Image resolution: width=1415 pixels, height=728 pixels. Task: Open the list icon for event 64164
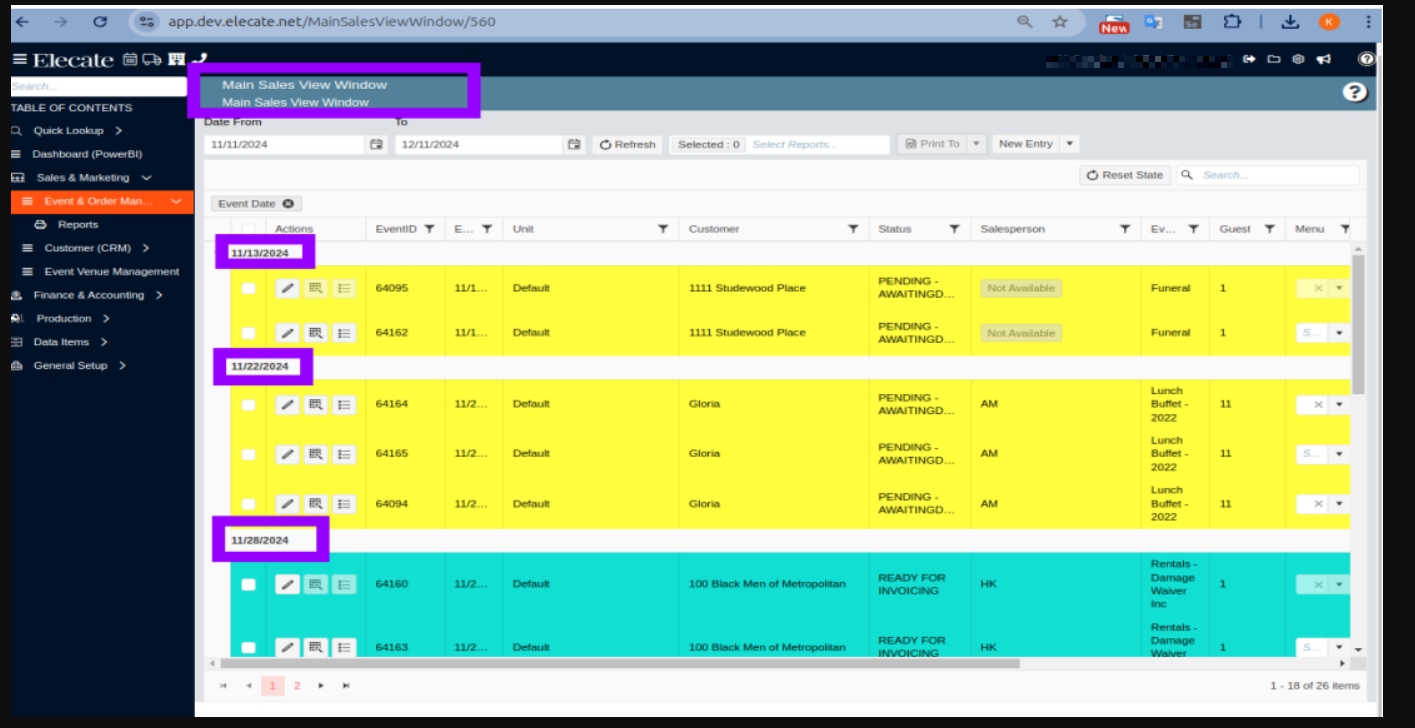(344, 405)
